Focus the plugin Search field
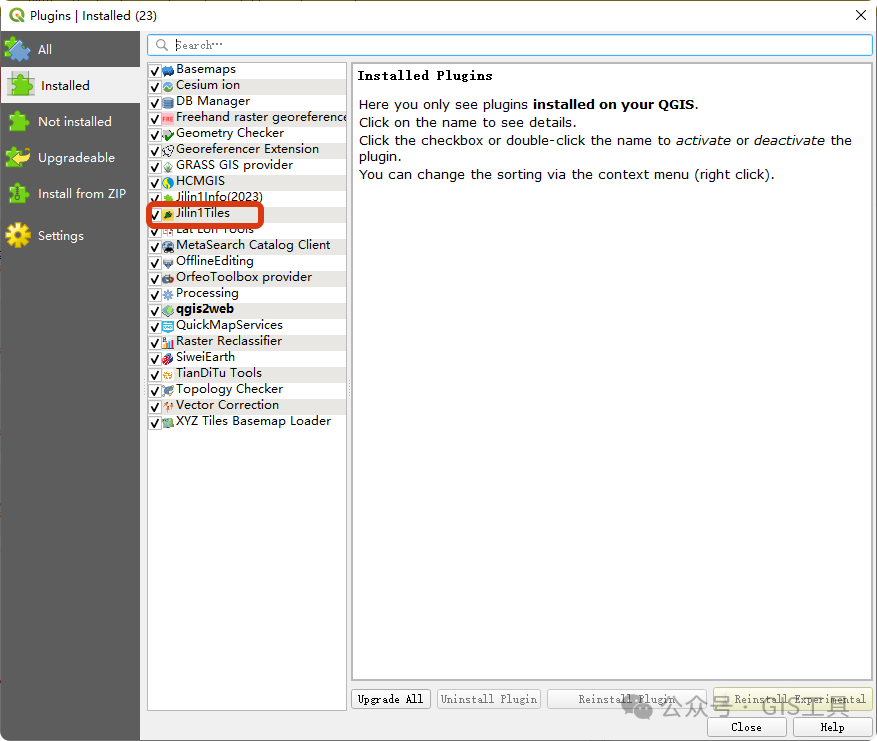The image size is (877, 741). pyautogui.click(x=510, y=45)
